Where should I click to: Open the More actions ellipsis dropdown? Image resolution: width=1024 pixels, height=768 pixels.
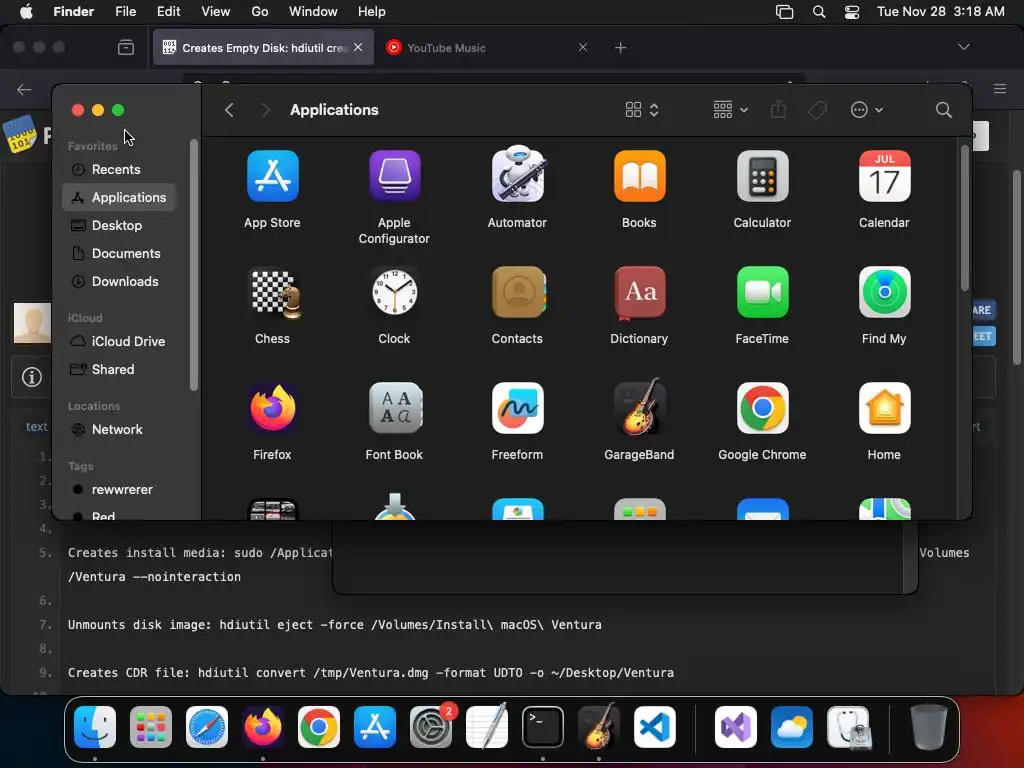pos(867,110)
